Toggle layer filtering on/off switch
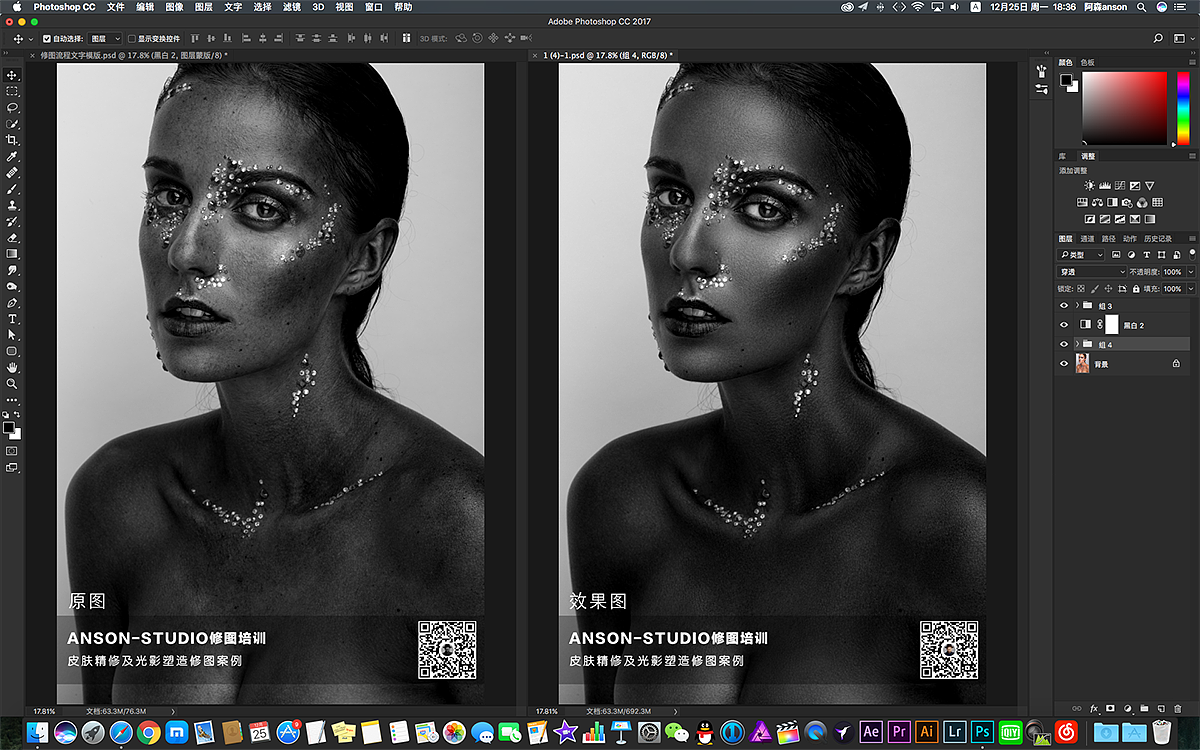Image resolution: width=1200 pixels, height=750 pixels. pyautogui.click(x=1193, y=255)
